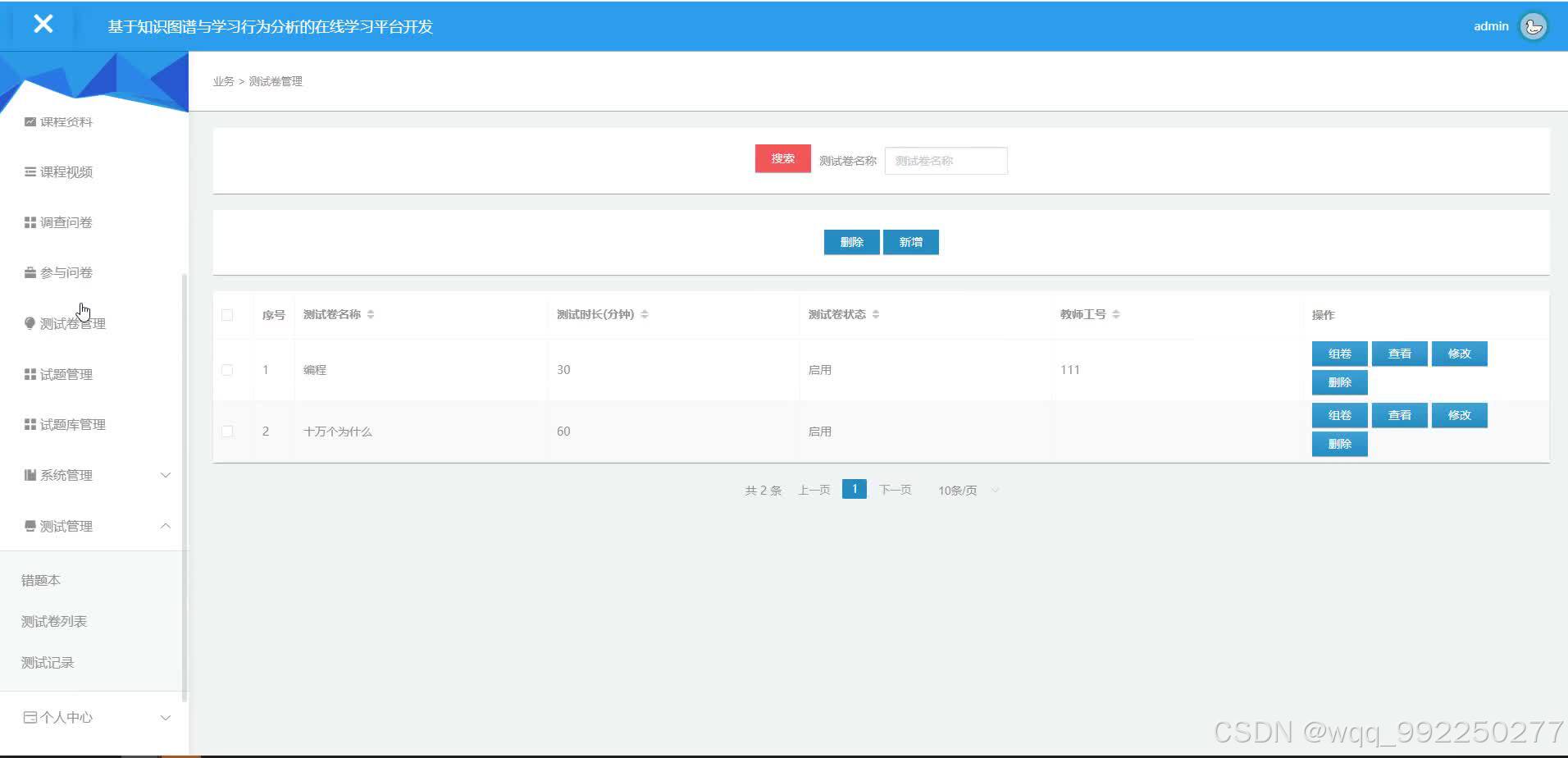Click 修改 for the 十万个为什么 row
Screen dimensions: 1568x758
click(x=1459, y=415)
